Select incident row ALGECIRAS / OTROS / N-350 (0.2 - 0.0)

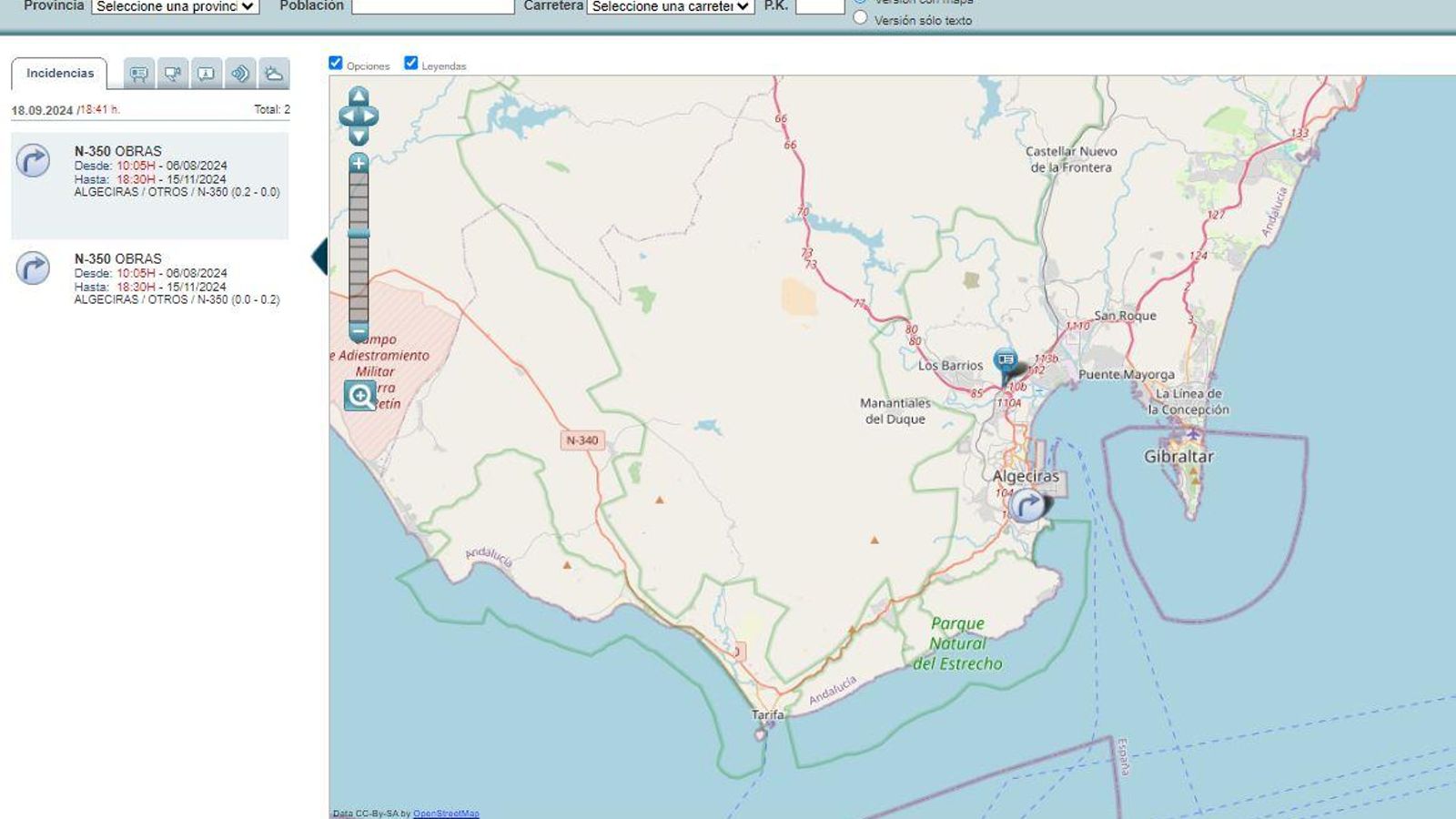(x=150, y=186)
